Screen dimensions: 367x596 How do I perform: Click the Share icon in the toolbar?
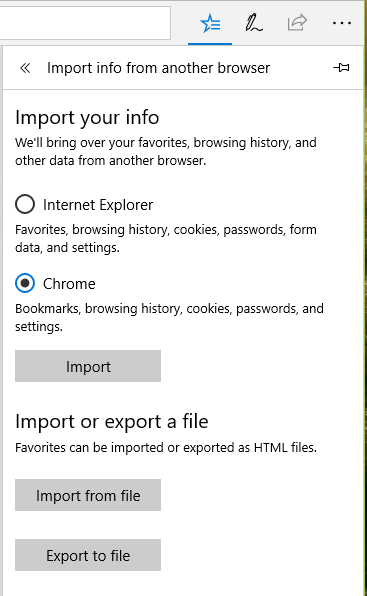point(297,22)
